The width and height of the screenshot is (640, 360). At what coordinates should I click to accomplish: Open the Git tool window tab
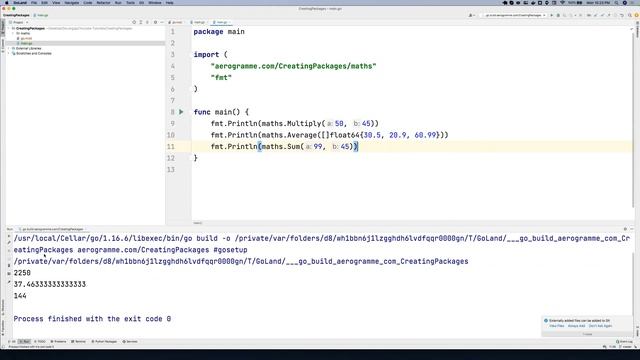(x=12, y=341)
